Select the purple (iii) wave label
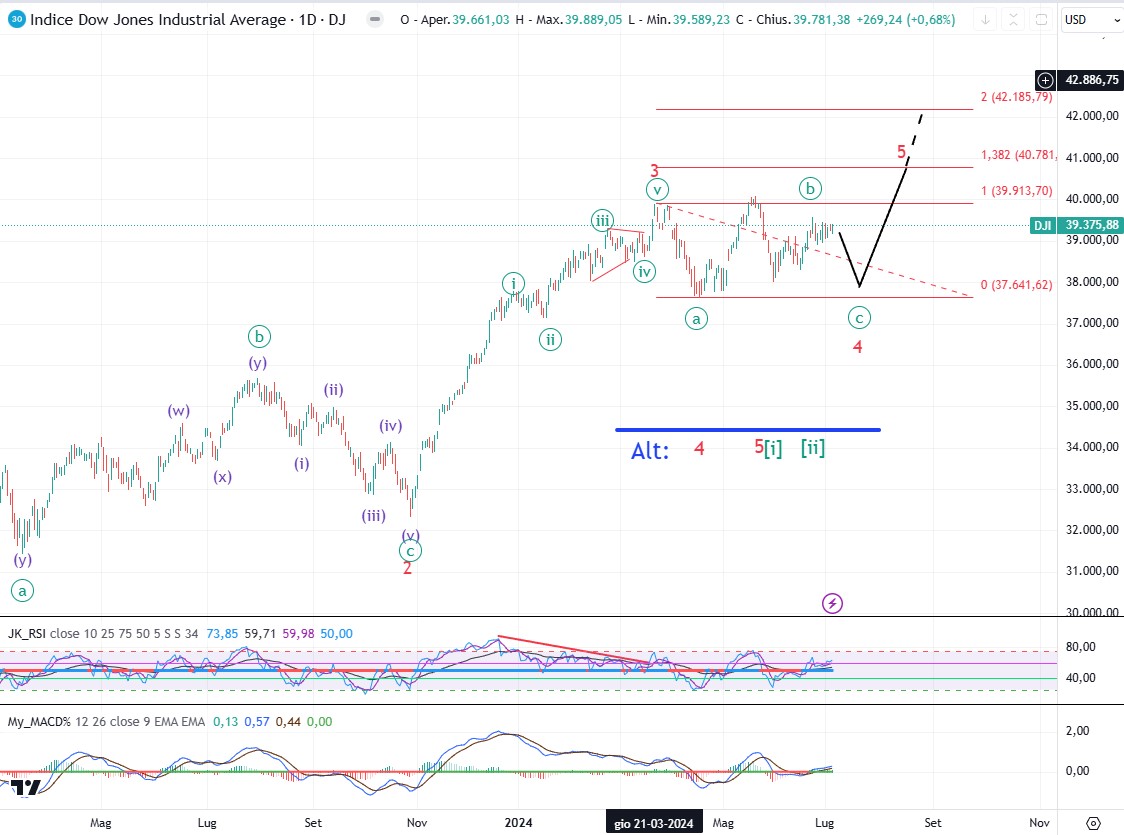This screenshot has width=1124, height=835. click(x=373, y=515)
